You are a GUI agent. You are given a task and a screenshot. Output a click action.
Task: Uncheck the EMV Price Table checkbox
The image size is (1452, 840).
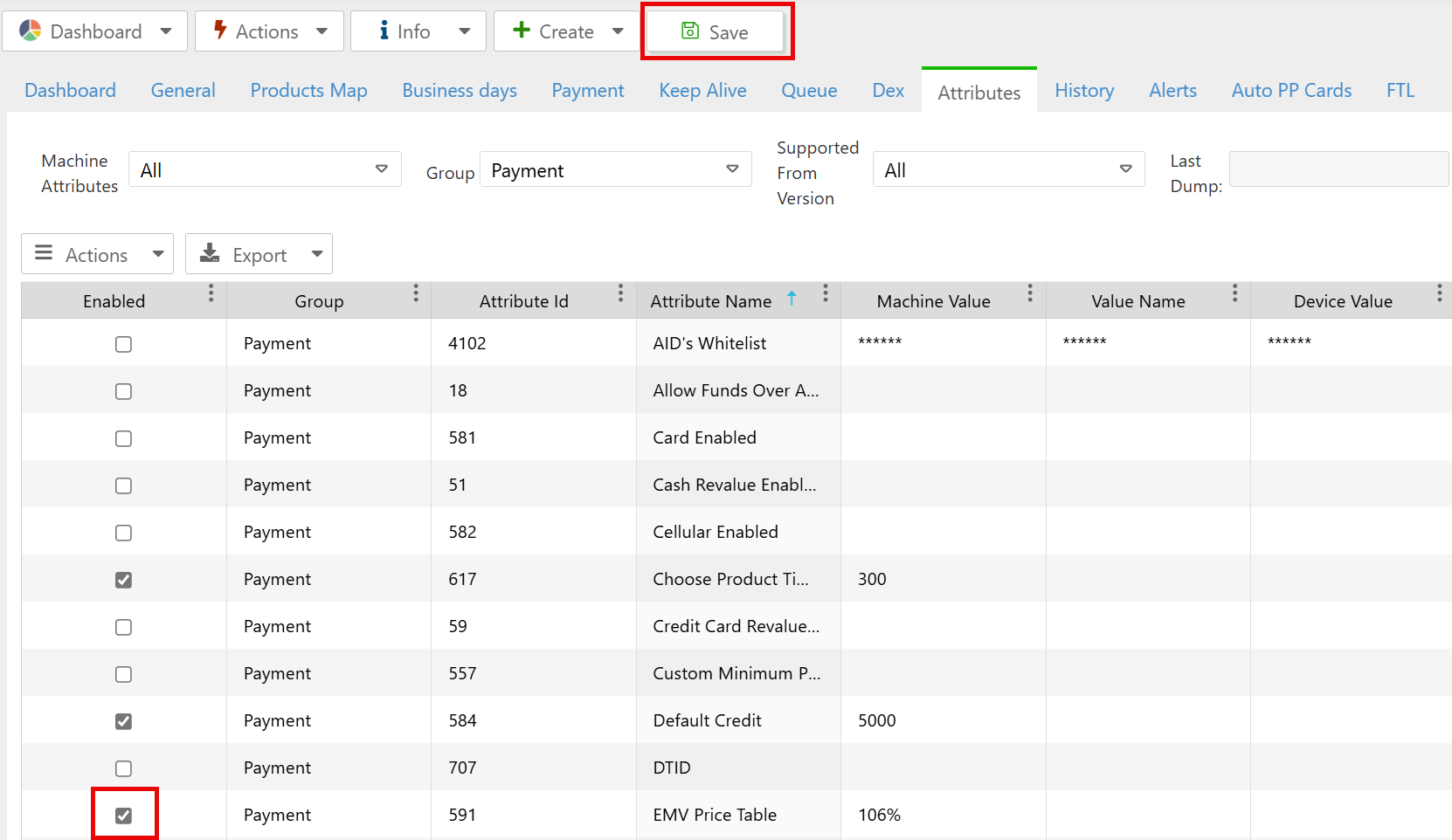tap(124, 816)
